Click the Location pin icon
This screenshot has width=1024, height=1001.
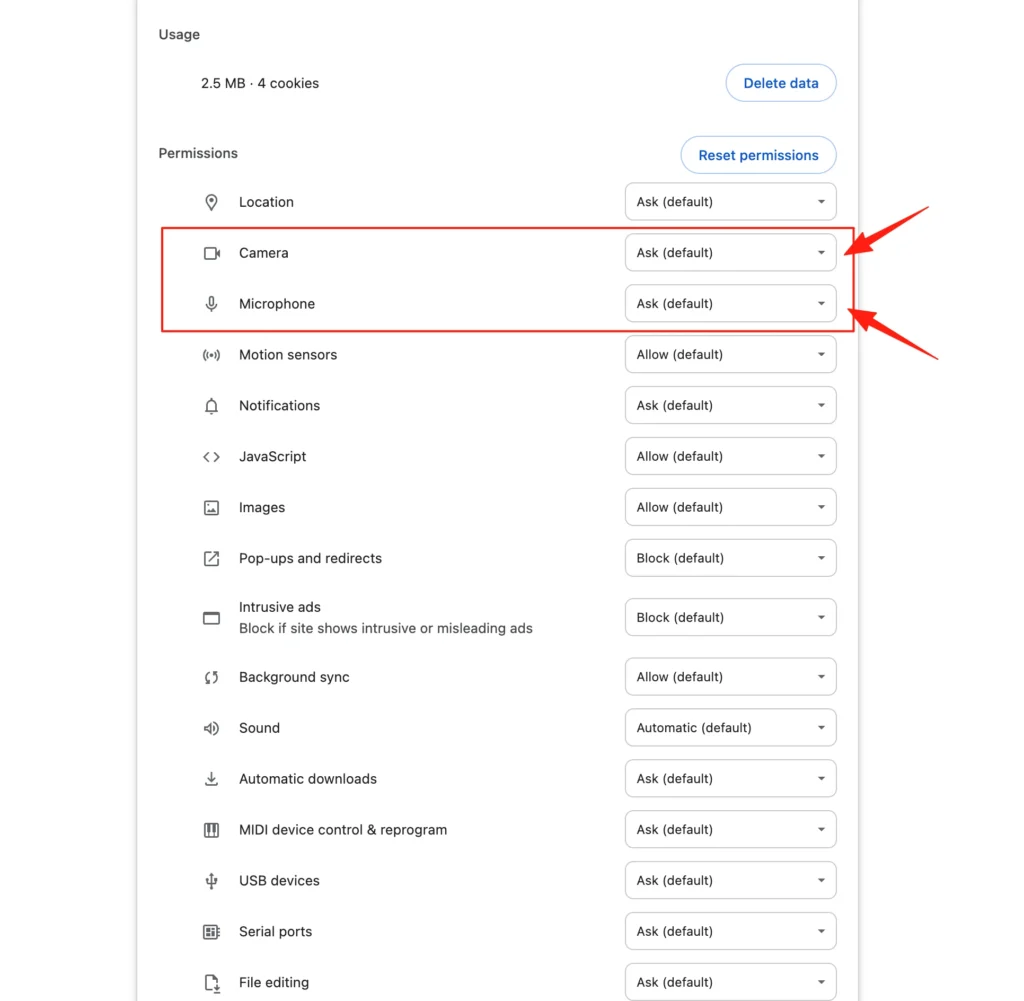pos(211,202)
